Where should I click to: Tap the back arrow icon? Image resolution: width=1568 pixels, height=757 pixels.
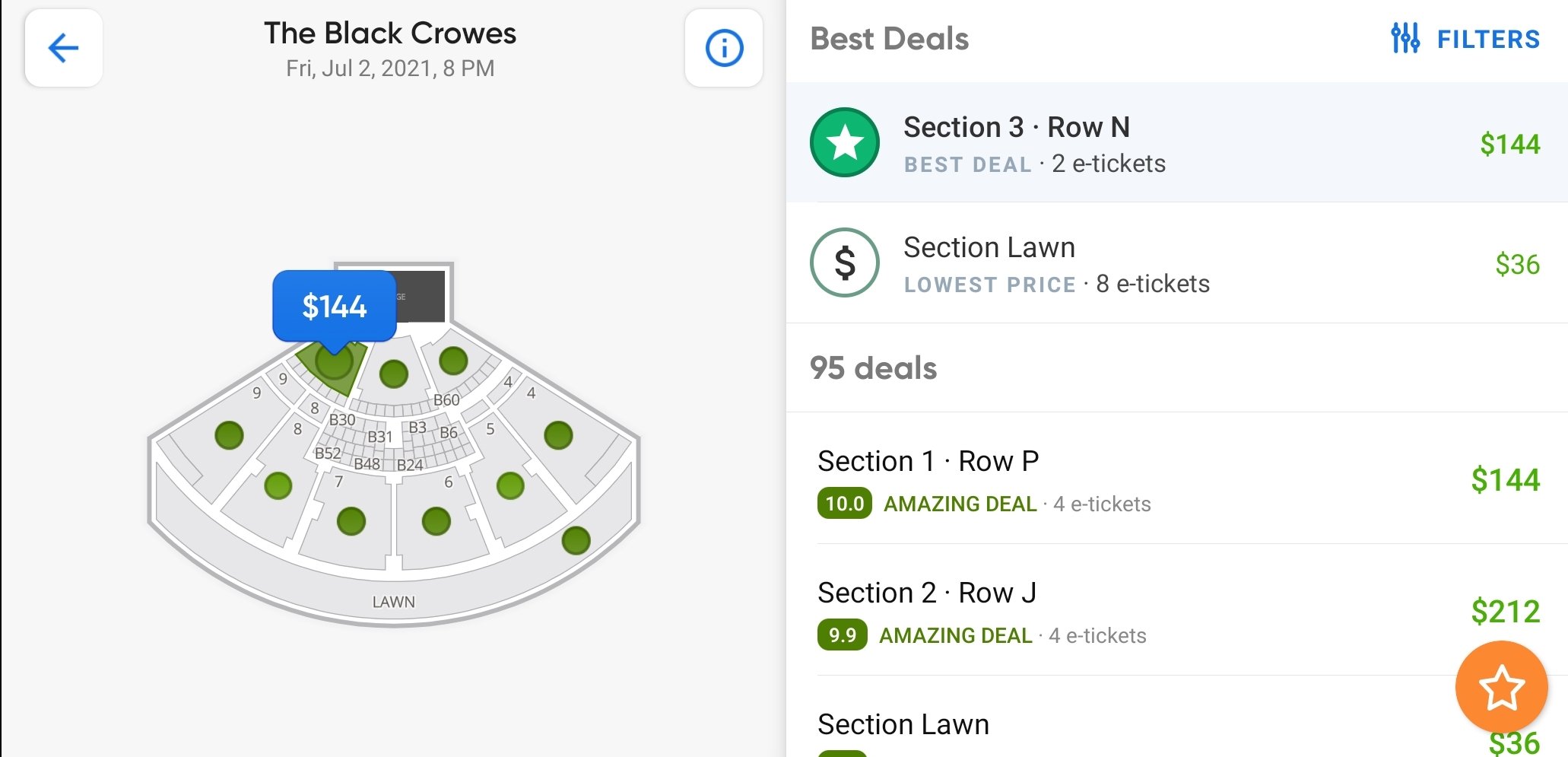[x=63, y=48]
